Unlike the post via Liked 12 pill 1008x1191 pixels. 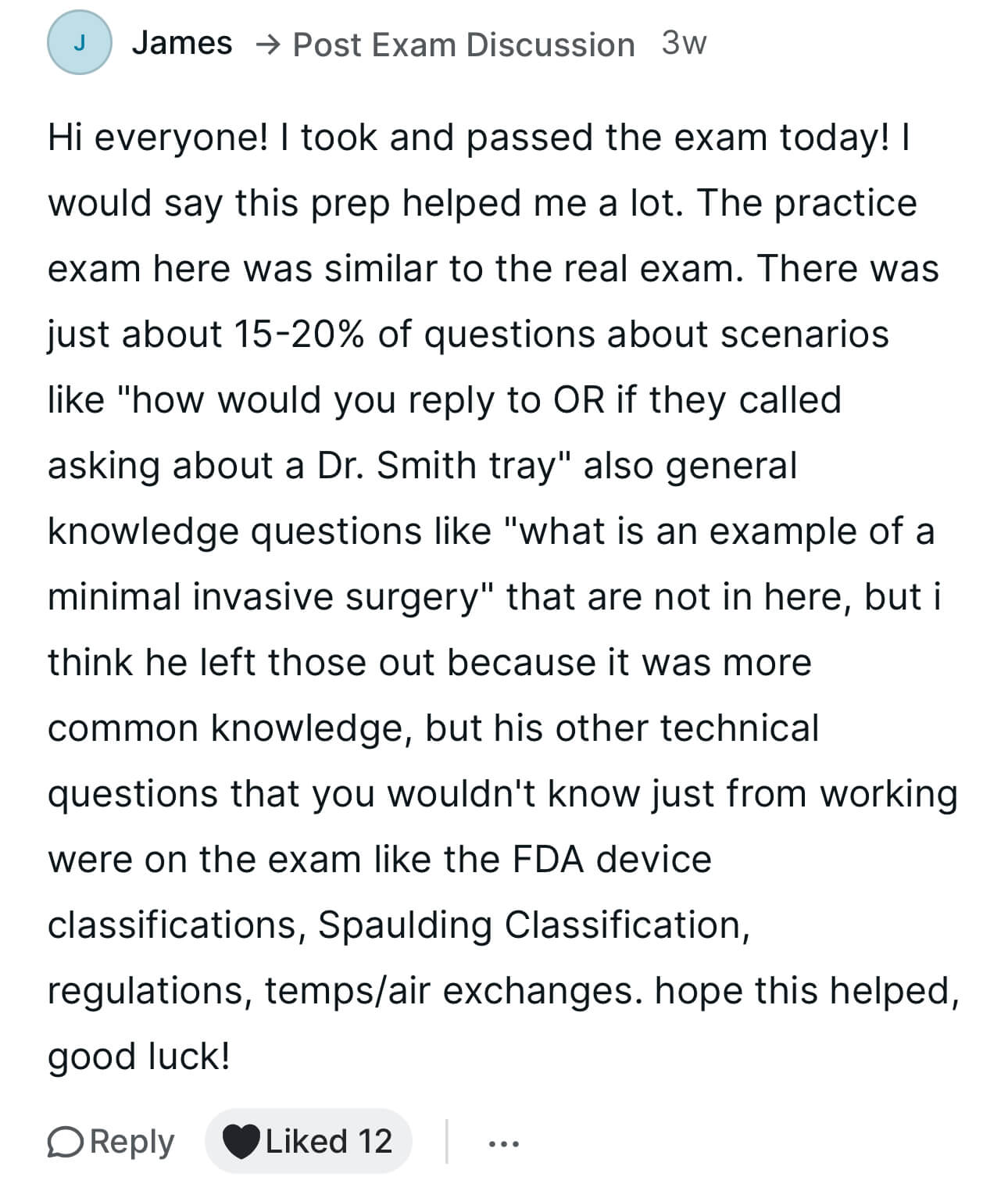308,1142
